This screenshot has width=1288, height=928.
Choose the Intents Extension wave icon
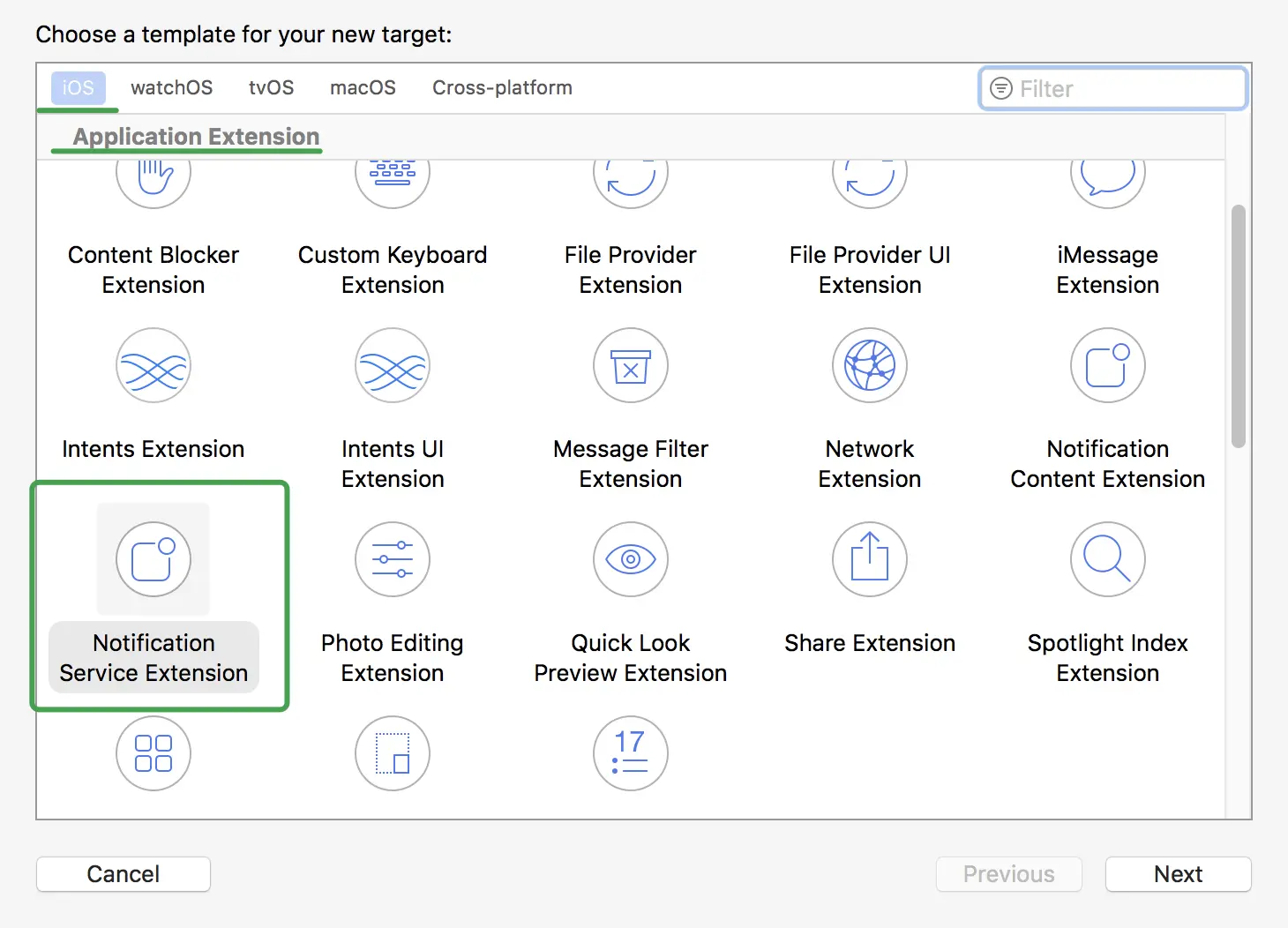click(x=154, y=365)
